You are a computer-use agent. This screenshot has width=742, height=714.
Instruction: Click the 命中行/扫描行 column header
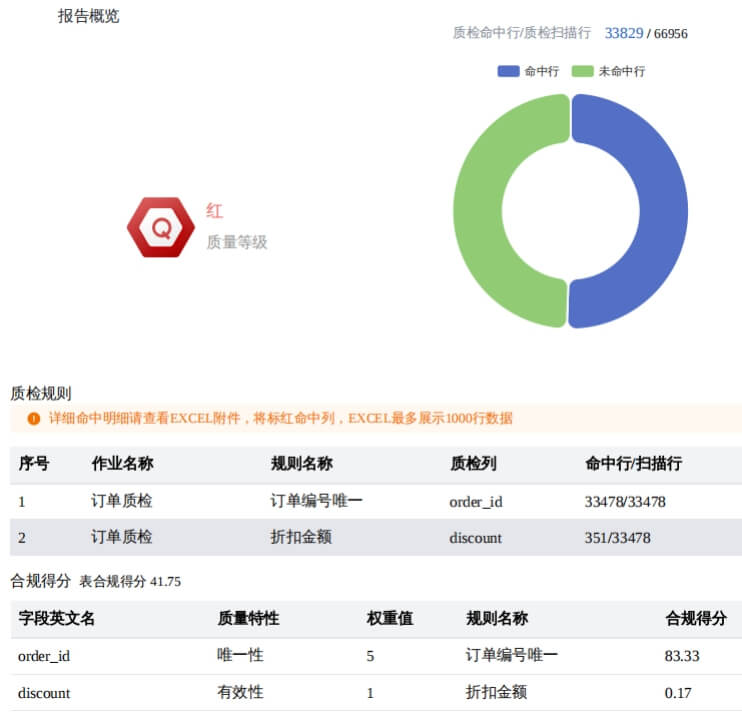tap(633, 464)
